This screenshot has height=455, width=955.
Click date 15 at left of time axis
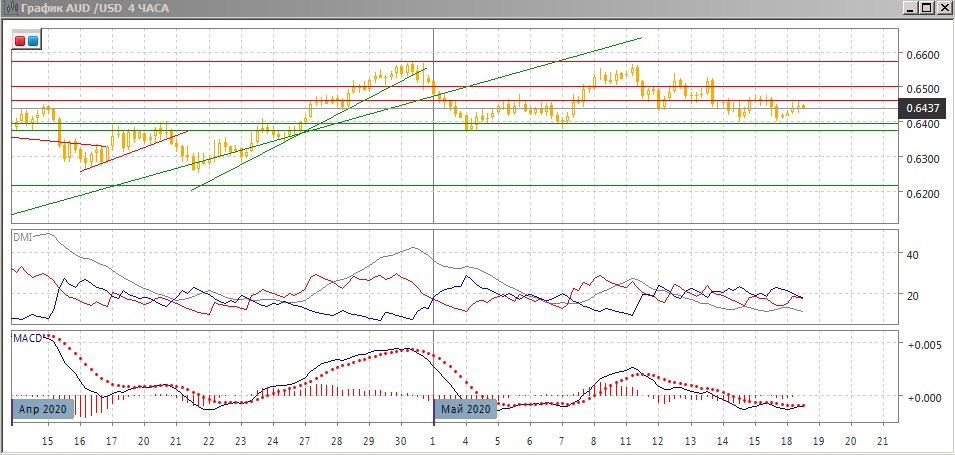[47, 440]
